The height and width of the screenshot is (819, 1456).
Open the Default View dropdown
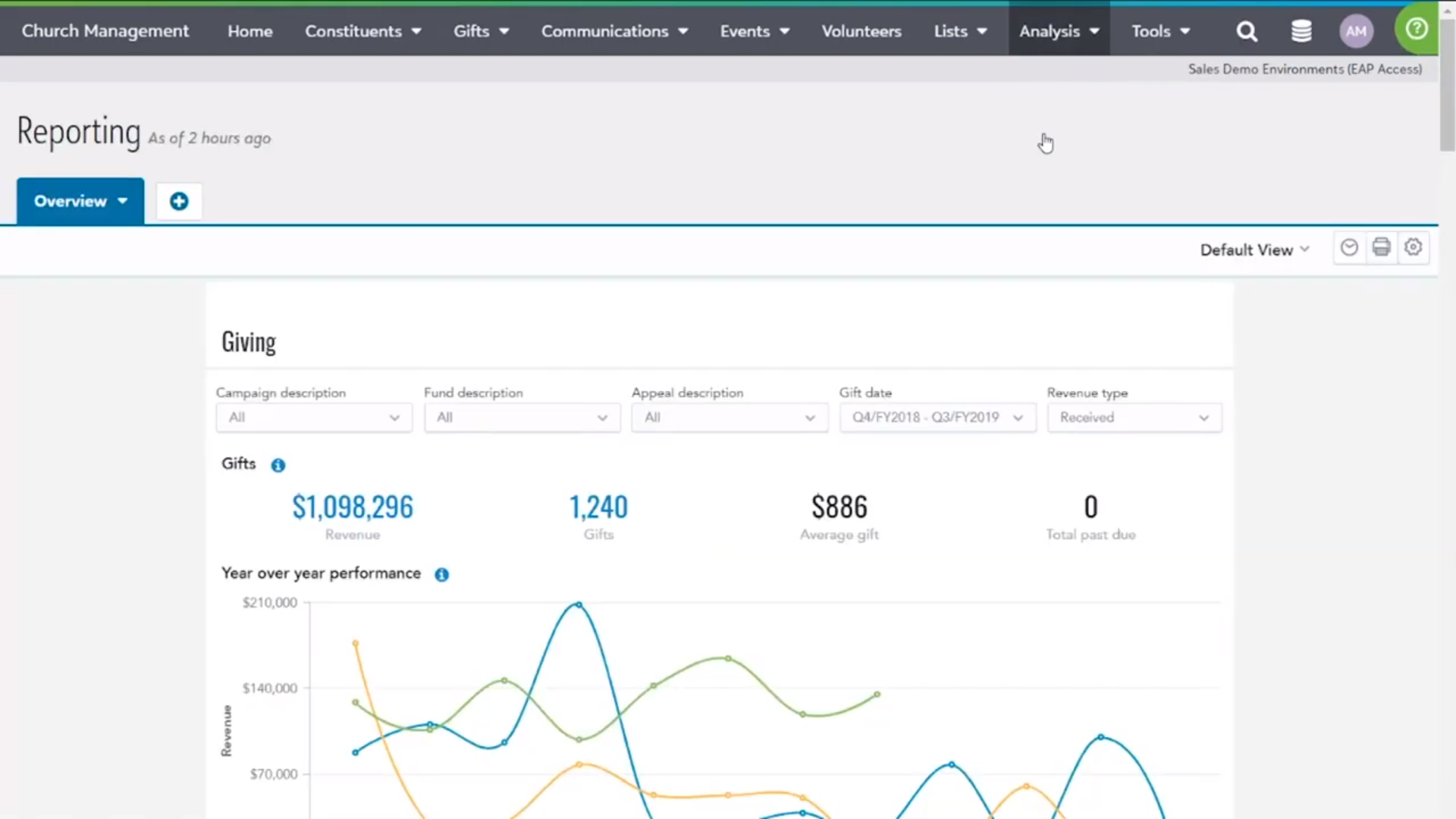point(1255,249)
